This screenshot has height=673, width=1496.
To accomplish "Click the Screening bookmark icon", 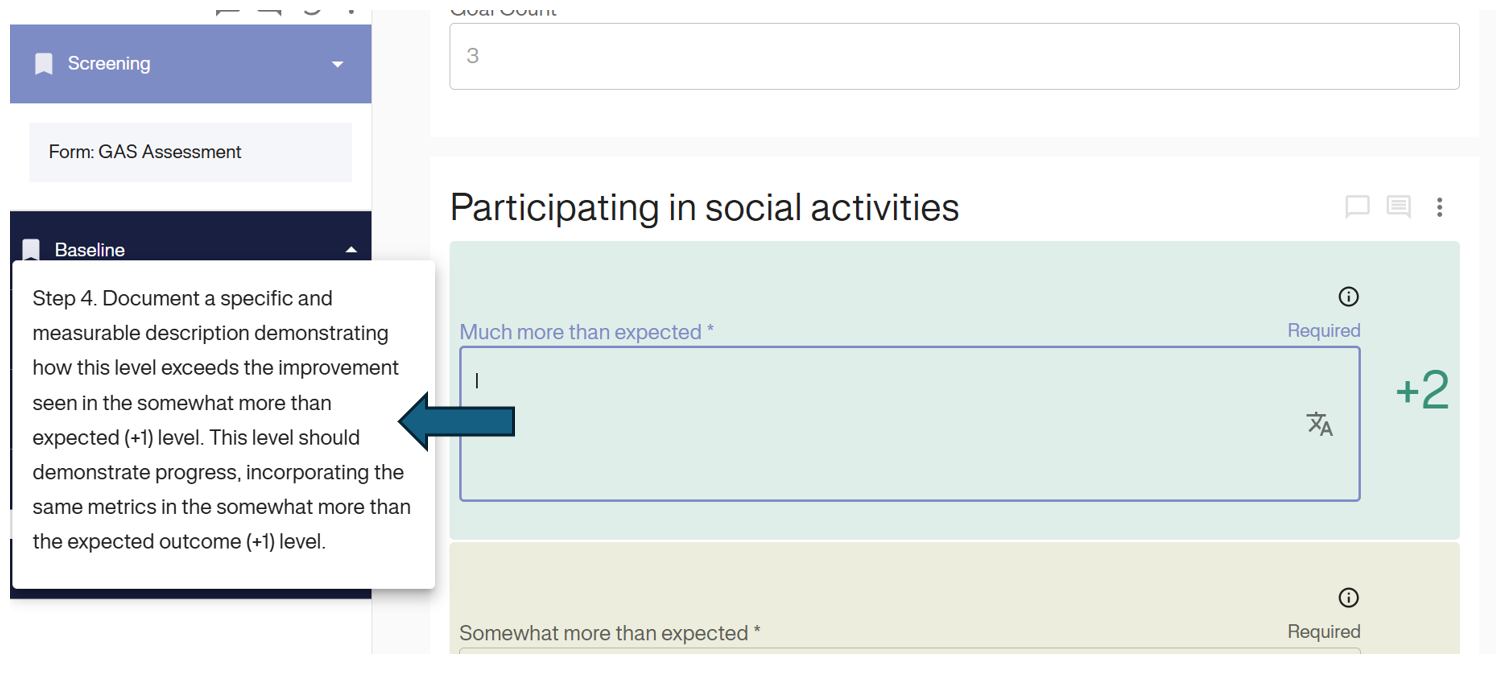I will 44,64.
